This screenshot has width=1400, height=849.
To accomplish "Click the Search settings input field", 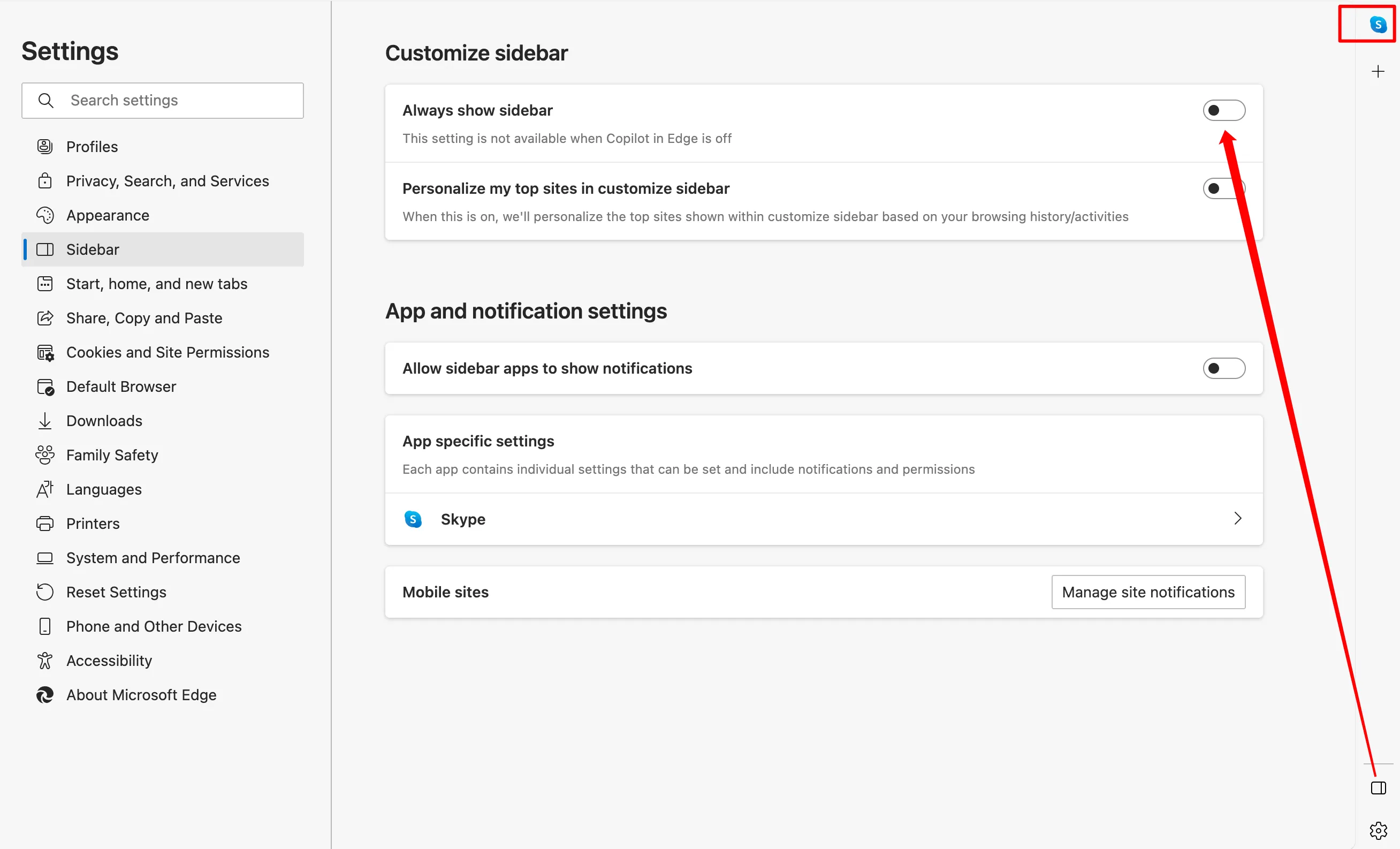I will 163,100.
